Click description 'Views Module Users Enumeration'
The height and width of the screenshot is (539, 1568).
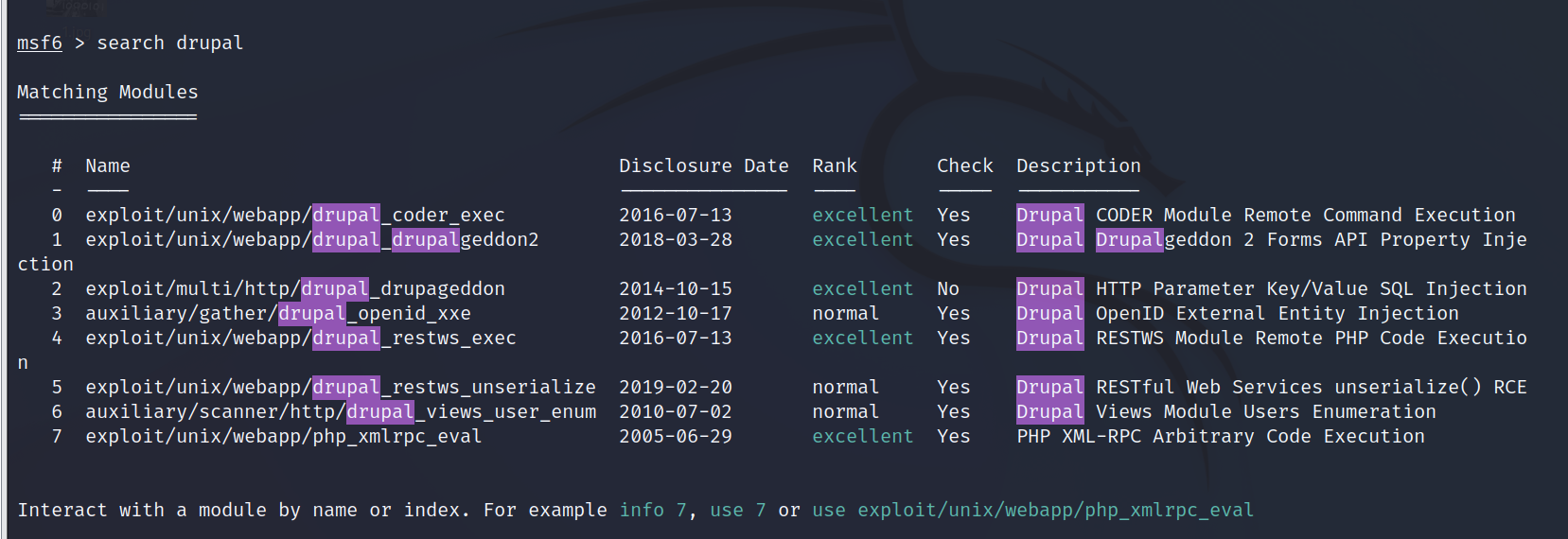(1266, 412)
